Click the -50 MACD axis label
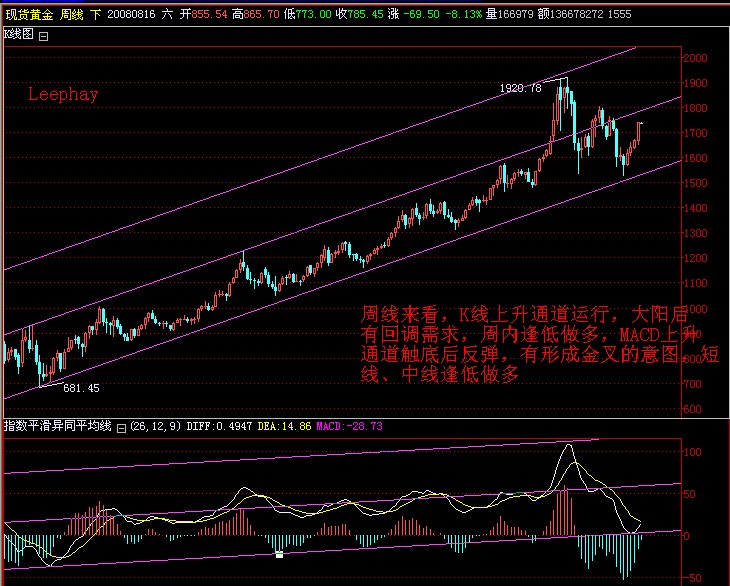Screen dimensions: 730x586 pos(693,579)
